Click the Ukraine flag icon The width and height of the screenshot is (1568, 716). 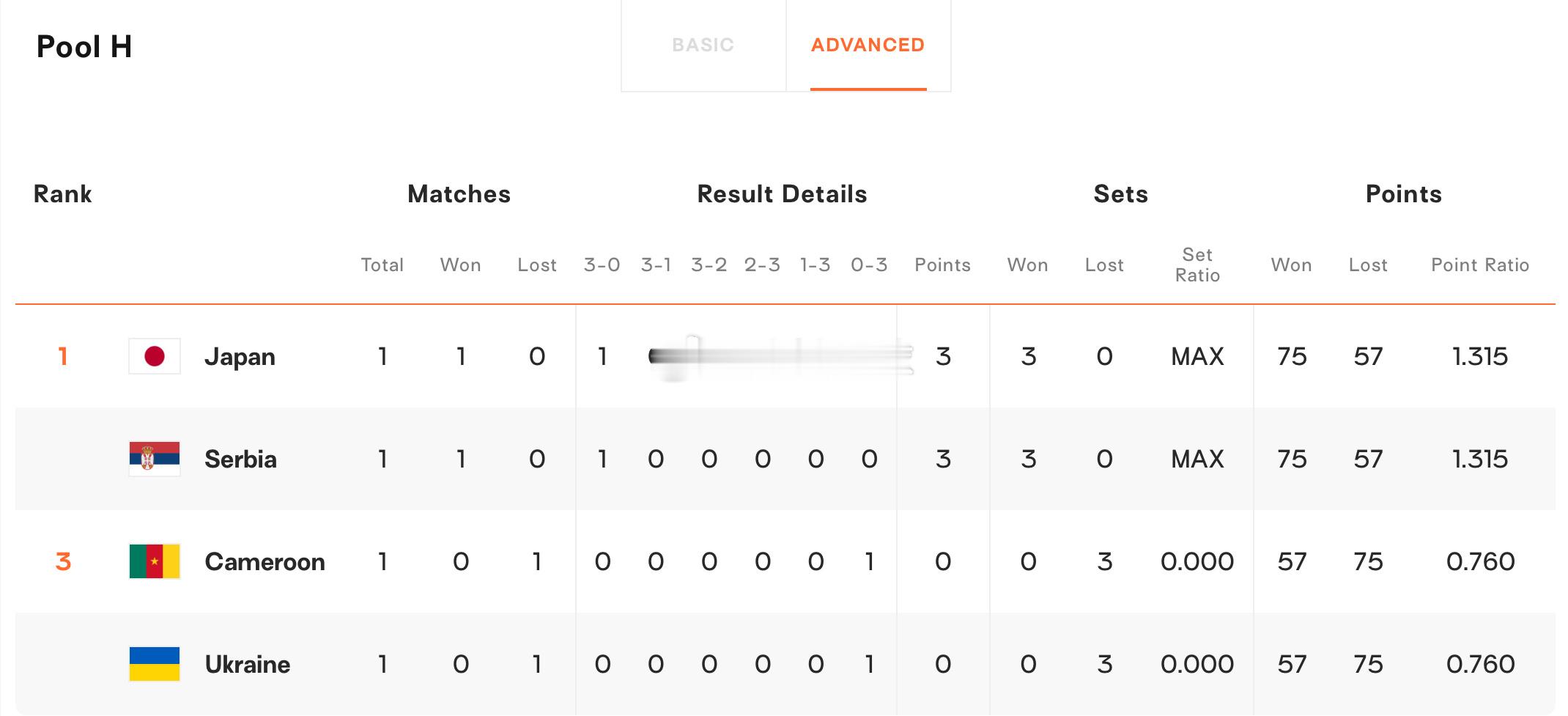[155, 665]
